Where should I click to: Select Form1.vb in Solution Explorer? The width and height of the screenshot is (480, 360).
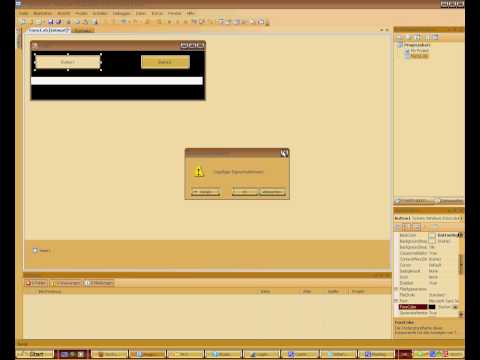click(x=419, y=56)
